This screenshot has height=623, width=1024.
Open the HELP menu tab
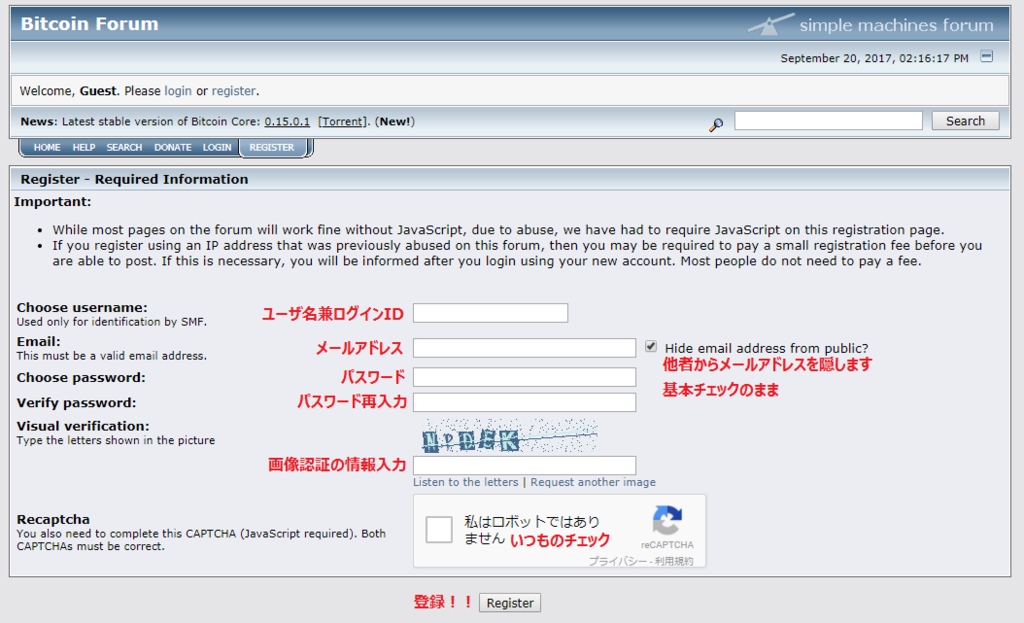coord(84,148)
